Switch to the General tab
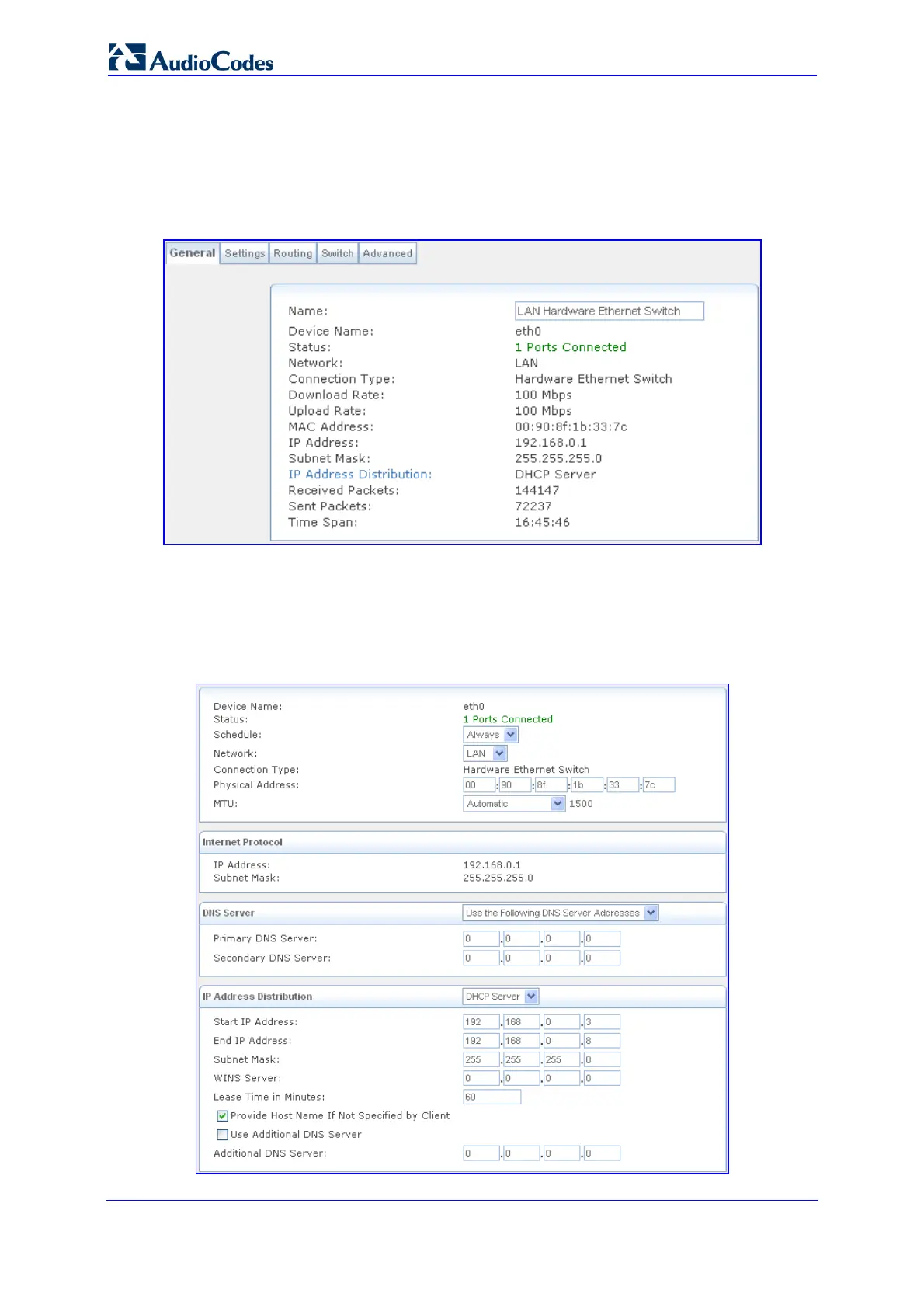This screenshot has height=1308, width=924. 193,253
